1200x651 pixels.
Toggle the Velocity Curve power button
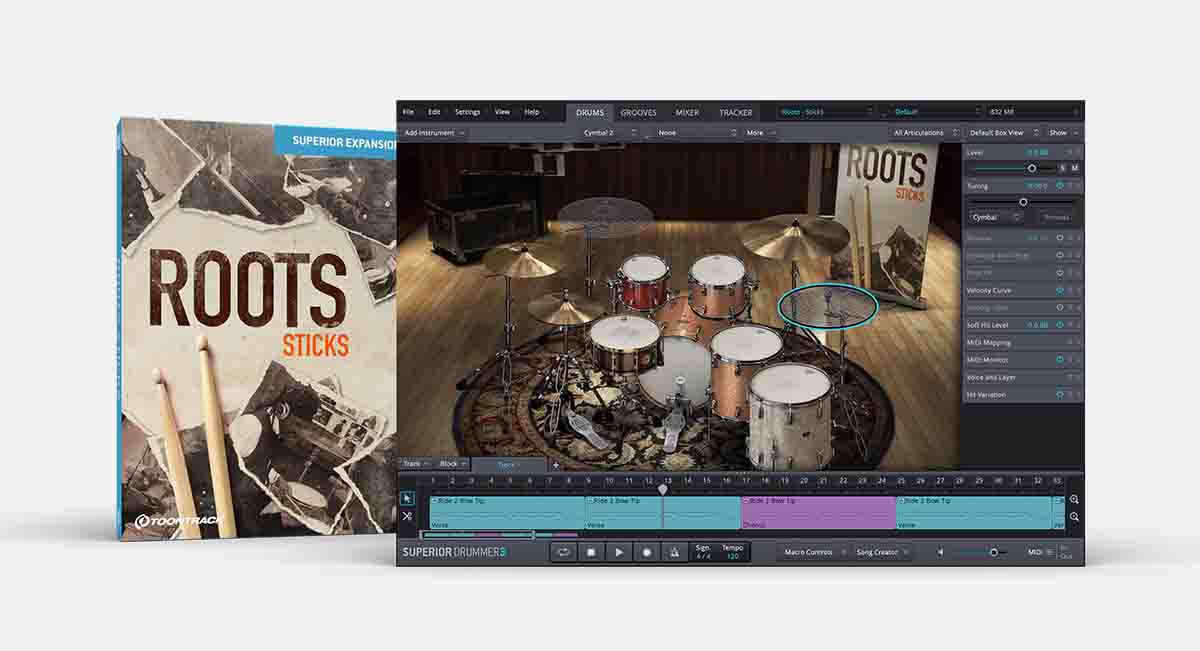tap(1060, 290)
